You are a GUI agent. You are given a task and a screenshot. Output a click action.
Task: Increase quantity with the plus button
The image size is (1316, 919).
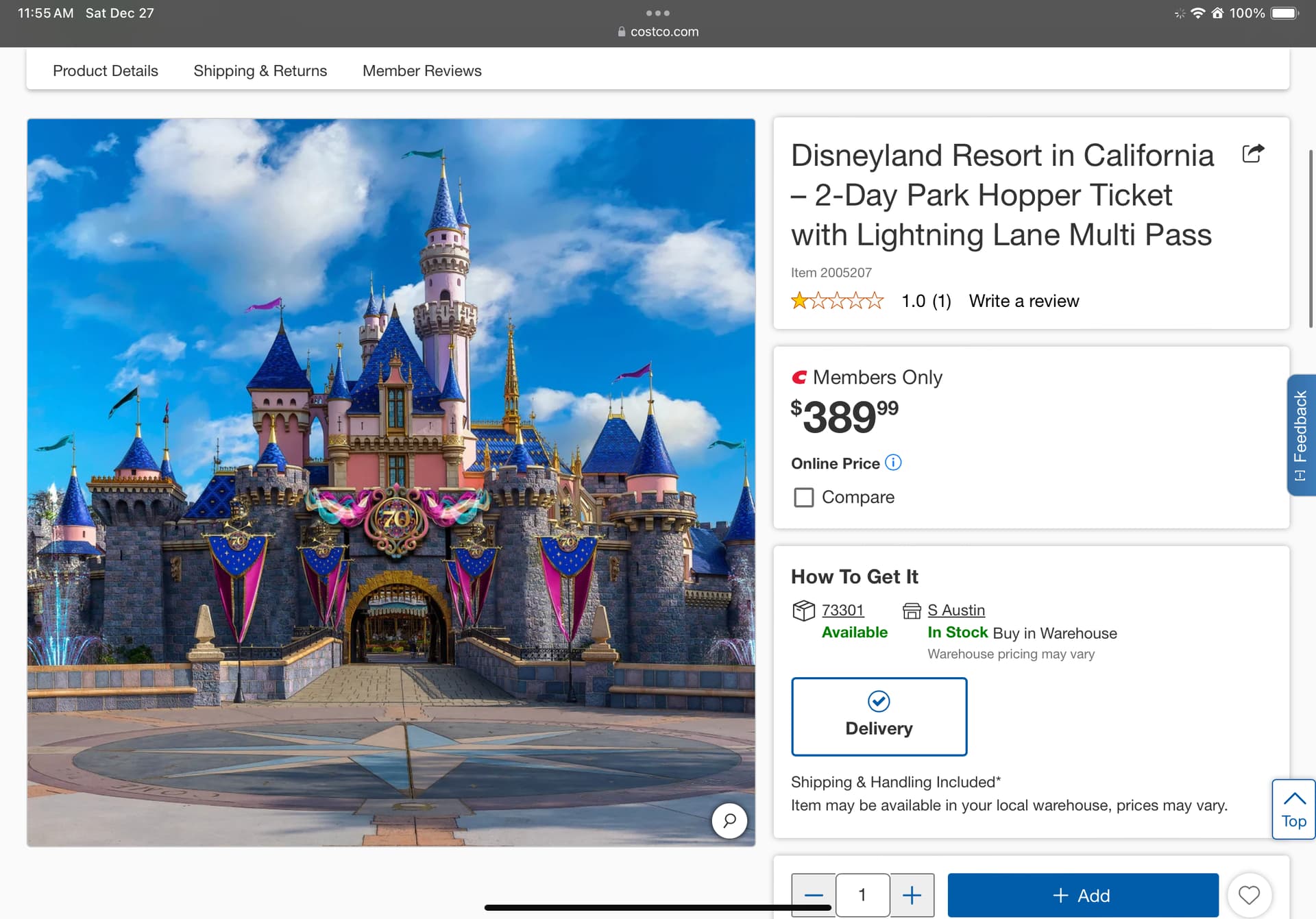[912, 895]
